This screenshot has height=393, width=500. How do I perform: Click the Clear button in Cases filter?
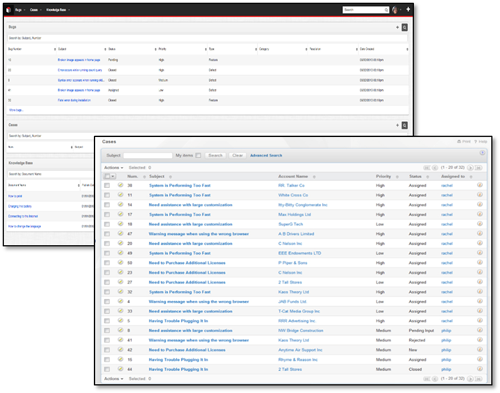tap(238, 155)
